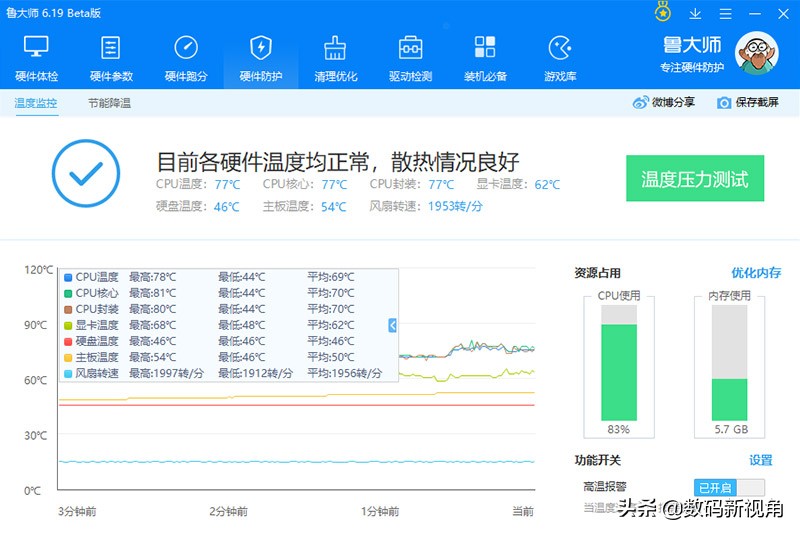800x534 pixels.
Task: Open 硬件体检 hardware checkup section
Action: click(36, 59)
